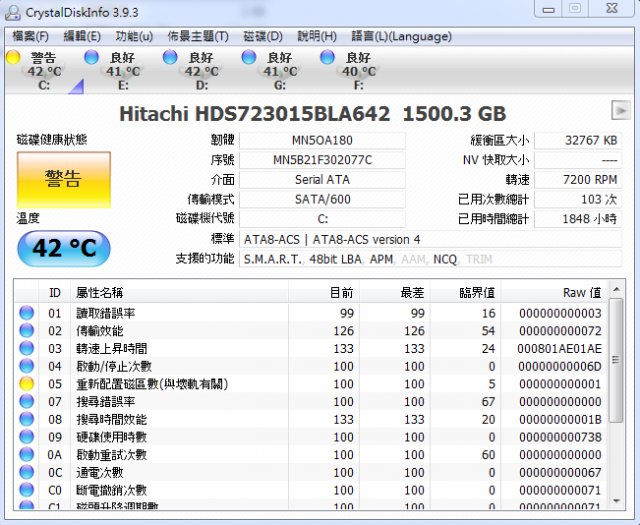Image resolution: width=640 pixels, height=525 pixels.
Task: Click the 最差 column header
Action: click(395, 292)
